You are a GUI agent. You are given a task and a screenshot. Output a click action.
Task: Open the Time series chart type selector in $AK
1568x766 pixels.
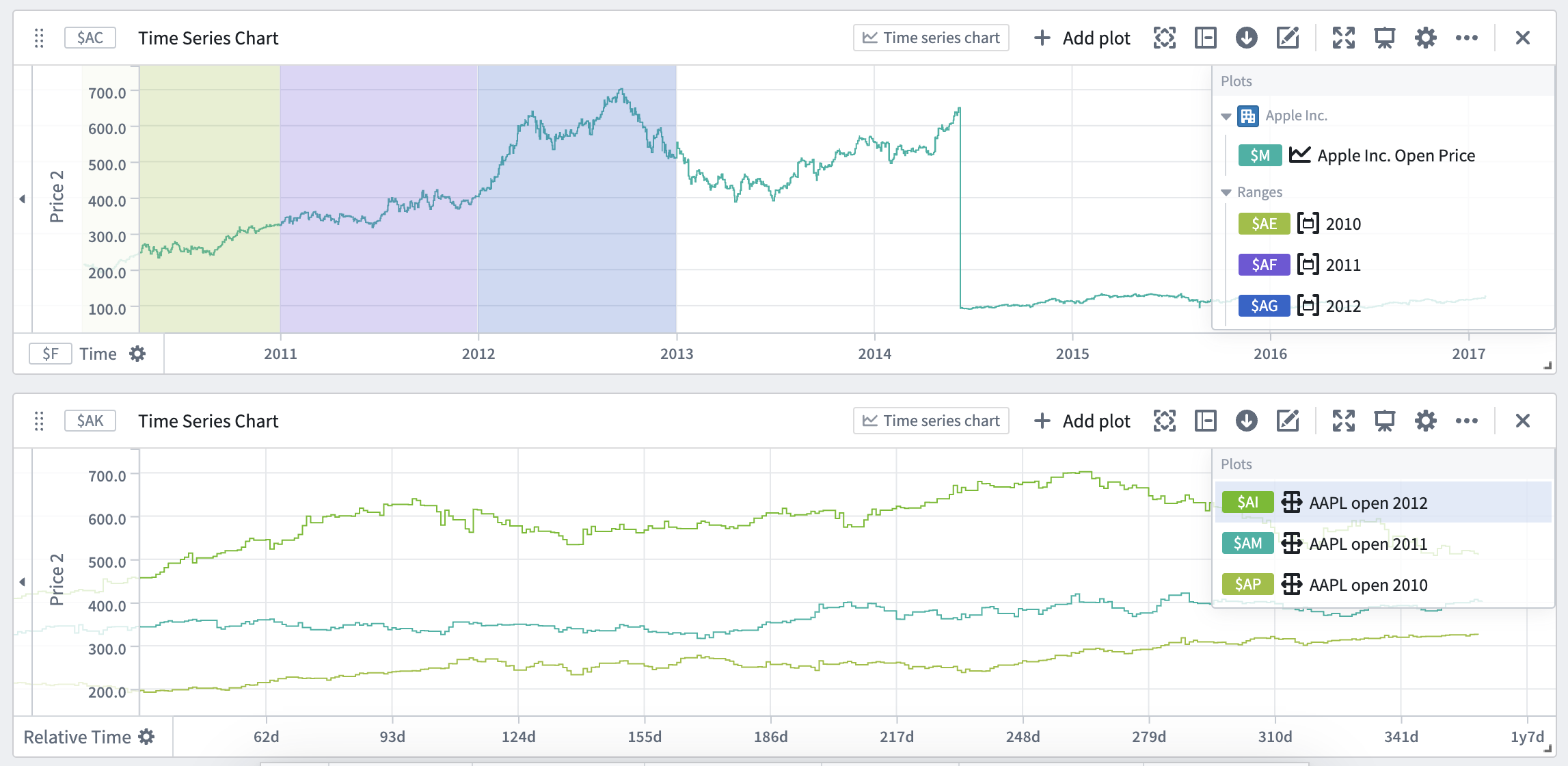931,421
